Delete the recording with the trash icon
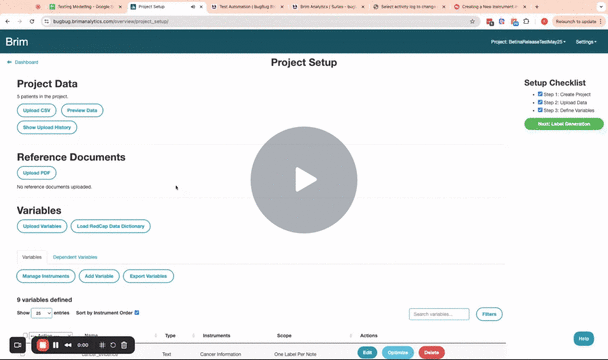This screenshot has height=360, width=608. click(x=124, y=345)
